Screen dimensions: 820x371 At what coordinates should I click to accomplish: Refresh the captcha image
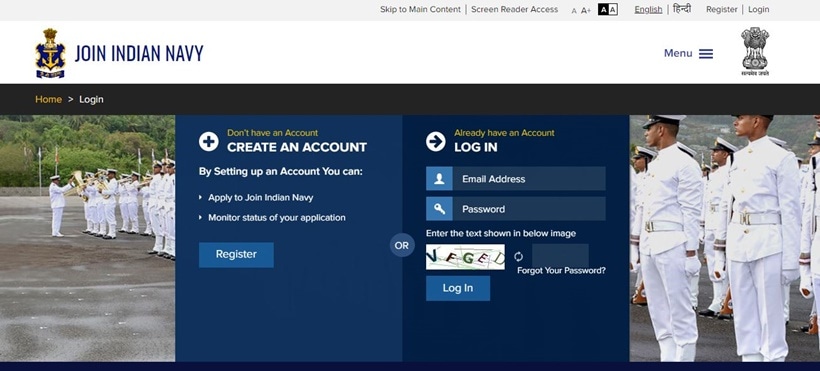(x=518, y=256)
